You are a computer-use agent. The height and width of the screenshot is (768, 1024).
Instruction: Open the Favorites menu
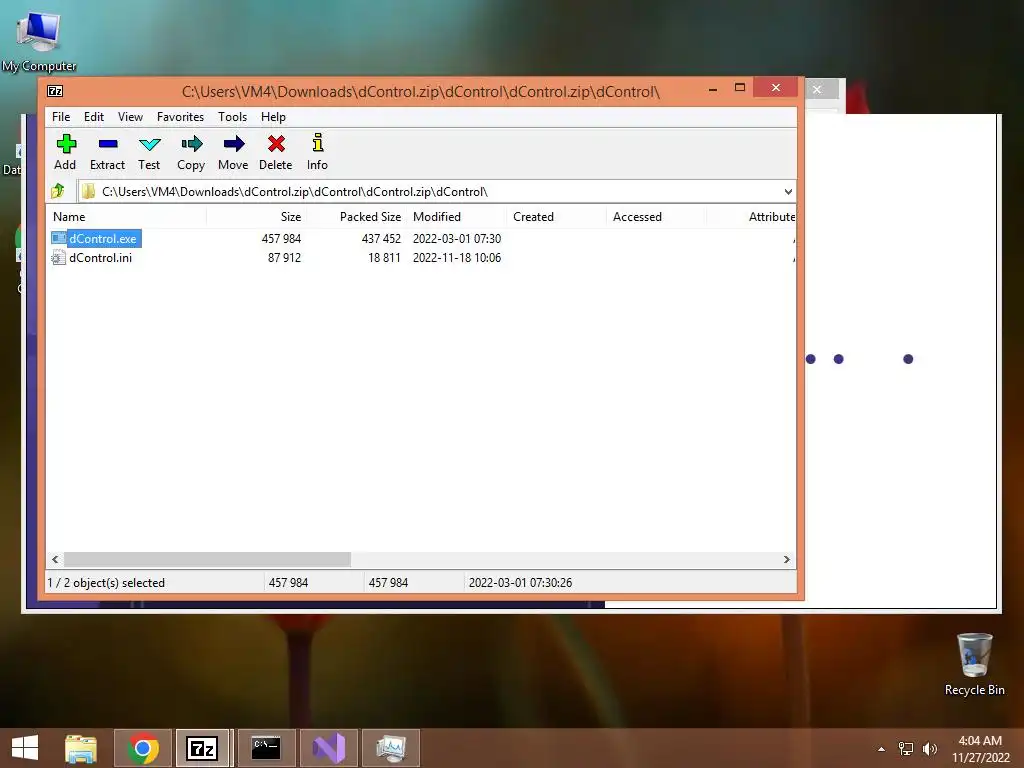click(180, 117)
